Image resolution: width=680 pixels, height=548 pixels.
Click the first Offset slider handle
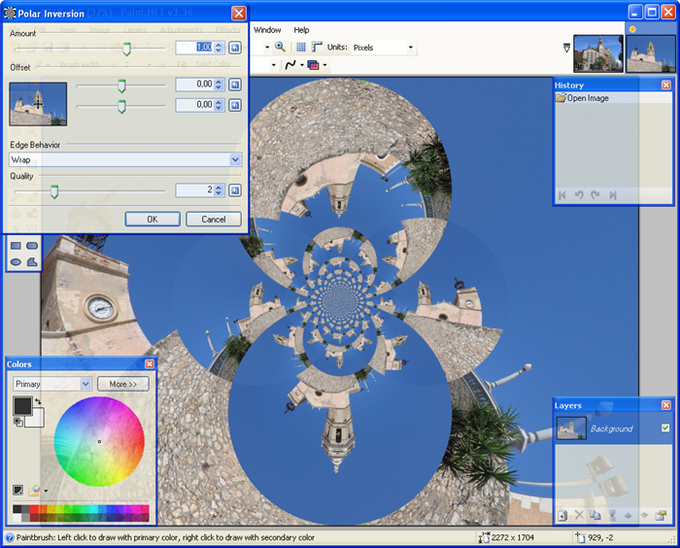[x=122, y=86]
